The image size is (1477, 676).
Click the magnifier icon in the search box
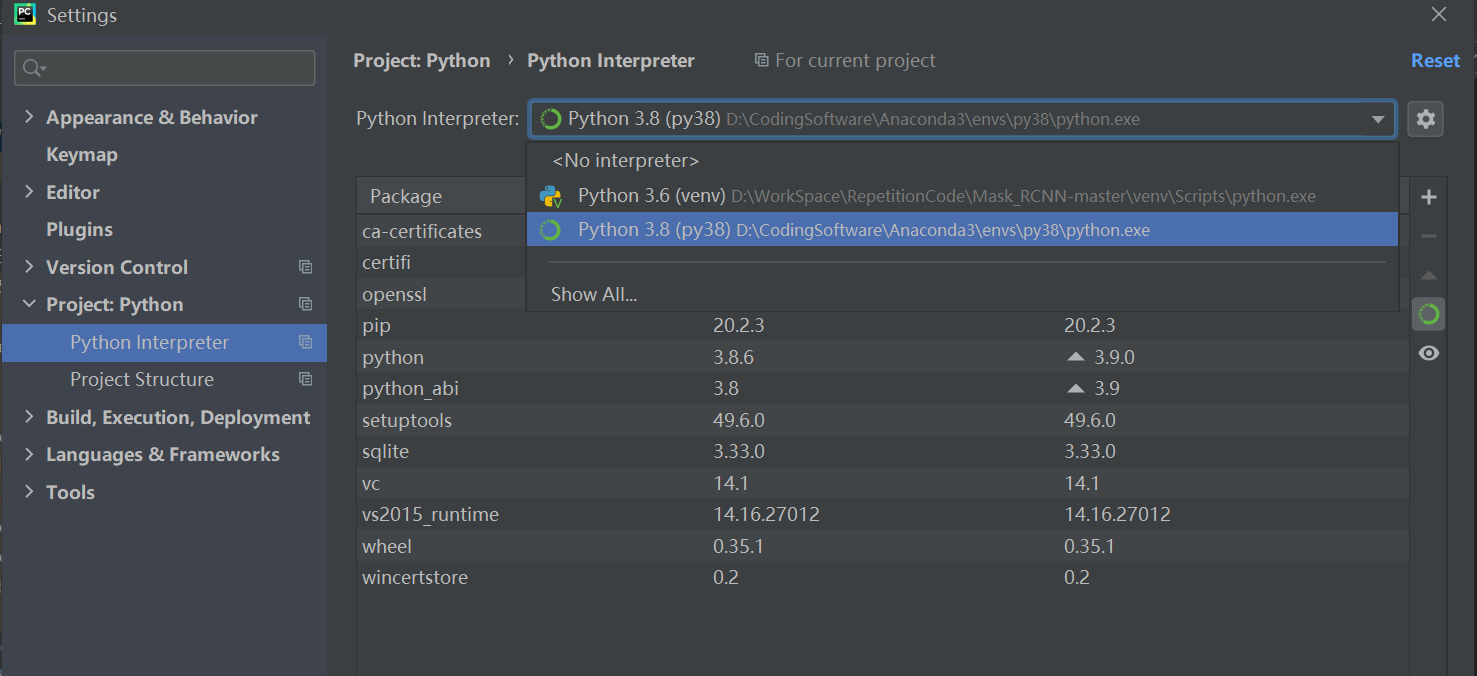click(33, 68)
